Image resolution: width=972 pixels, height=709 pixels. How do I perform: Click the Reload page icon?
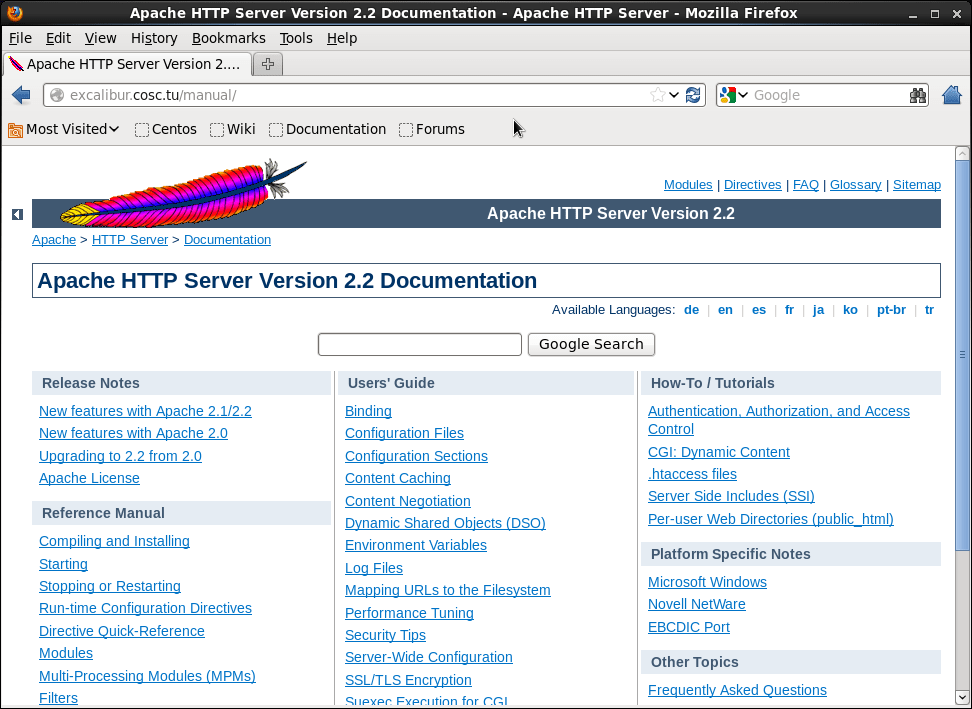pyautogui.click(x=693, y=95)
